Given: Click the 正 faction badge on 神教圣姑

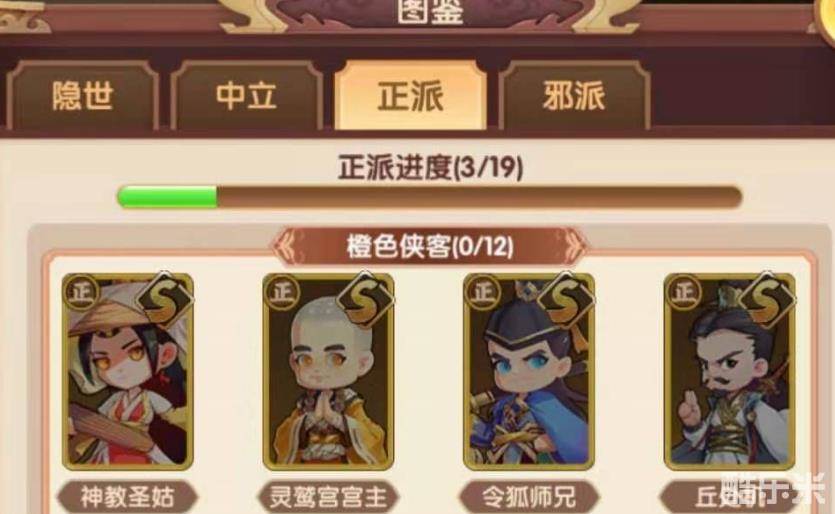Looking at the screenshot, I should pyautogui.click(x=81, y=292).
